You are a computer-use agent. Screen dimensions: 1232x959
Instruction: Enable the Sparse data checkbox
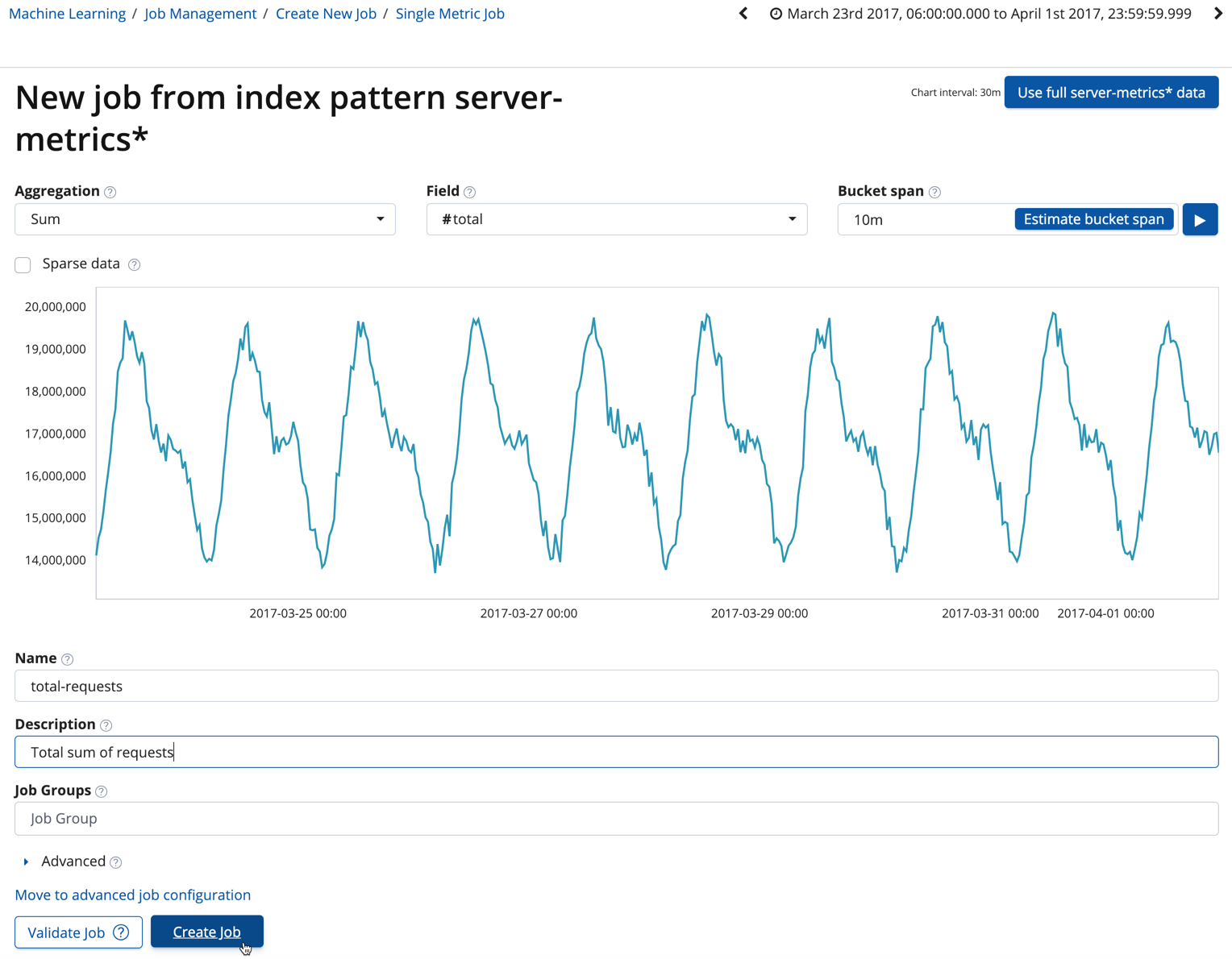[x=23, y=264]
